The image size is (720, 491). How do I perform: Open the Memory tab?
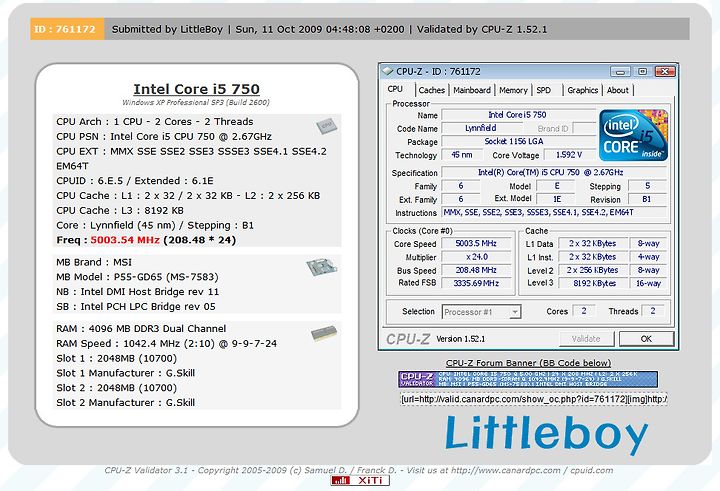point(513,90)
